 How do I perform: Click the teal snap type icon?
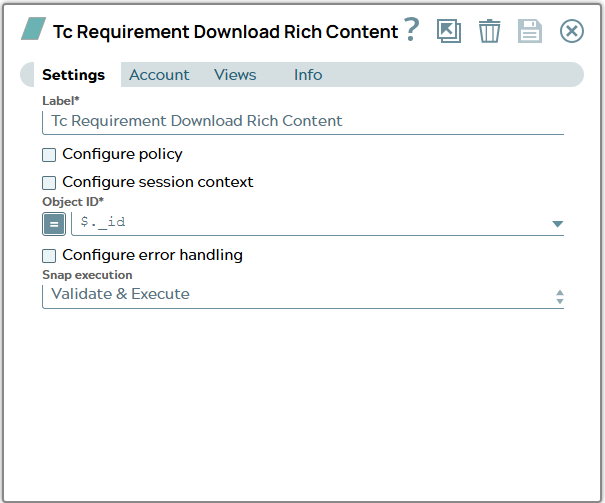pyautogui.click(x=34, y=29)
